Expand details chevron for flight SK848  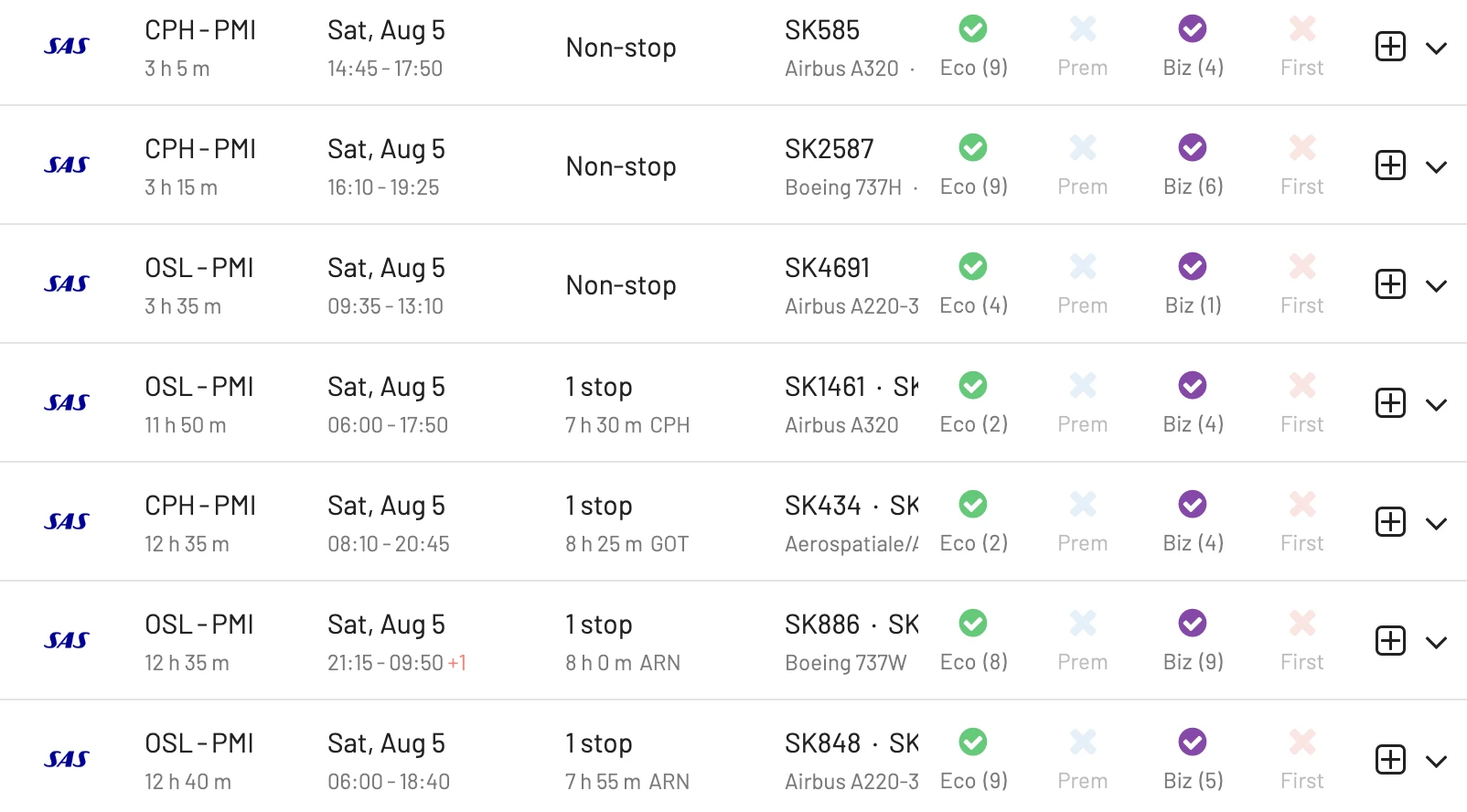coord(1436,762)
